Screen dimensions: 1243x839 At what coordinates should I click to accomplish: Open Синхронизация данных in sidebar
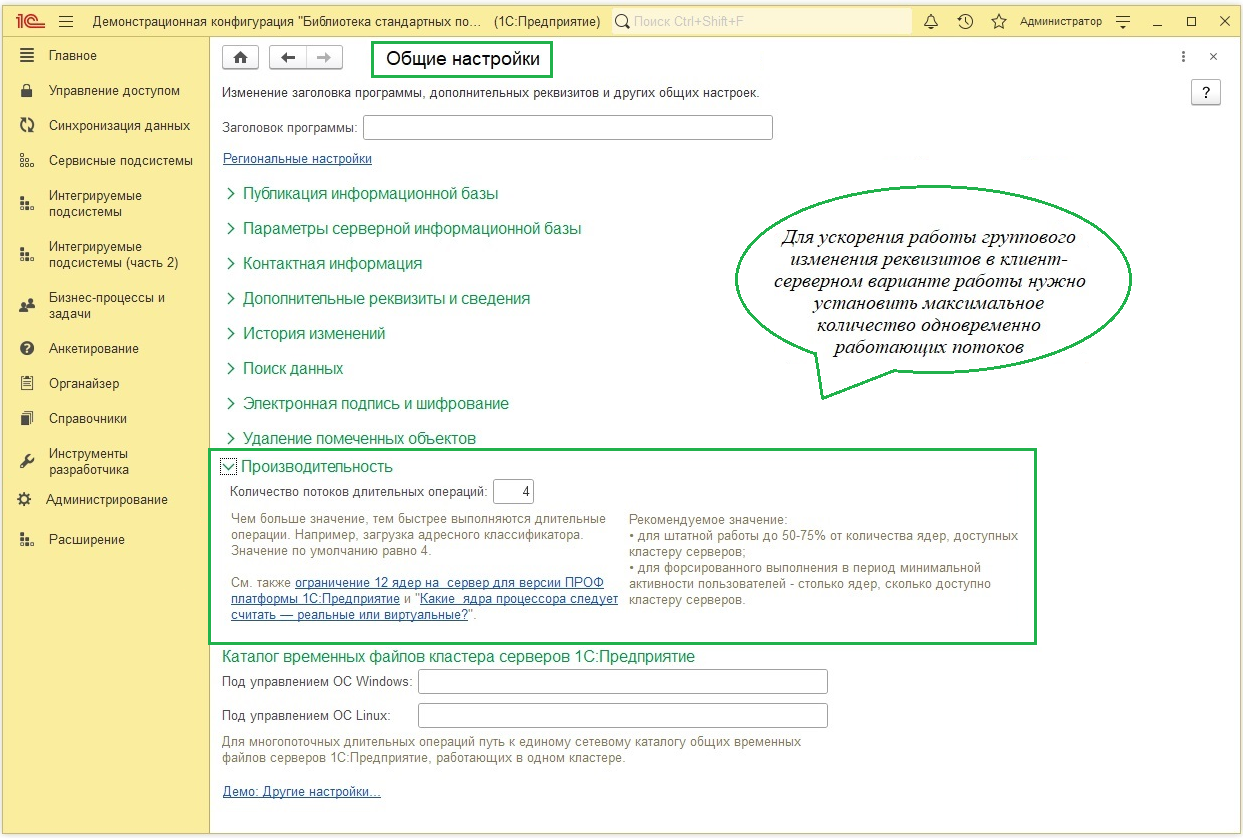point(119,126)
